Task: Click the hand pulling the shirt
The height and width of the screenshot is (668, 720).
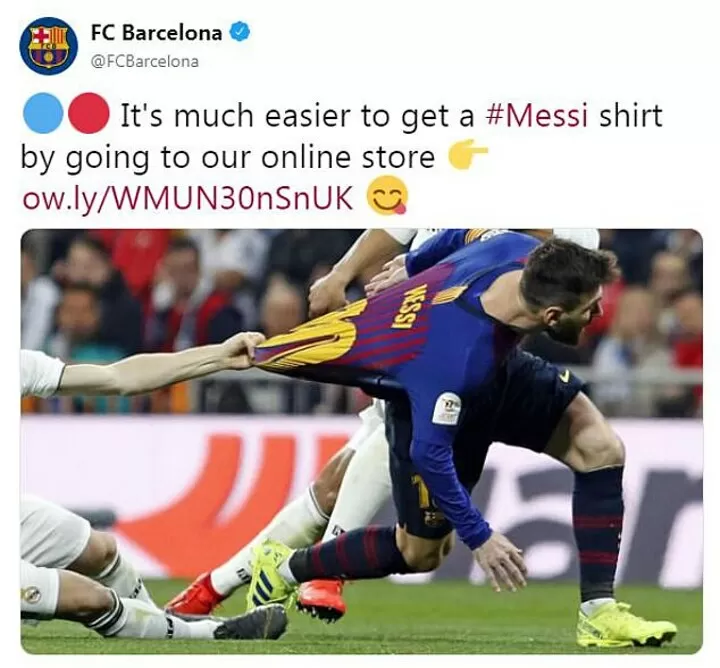Action: point(242,350)
